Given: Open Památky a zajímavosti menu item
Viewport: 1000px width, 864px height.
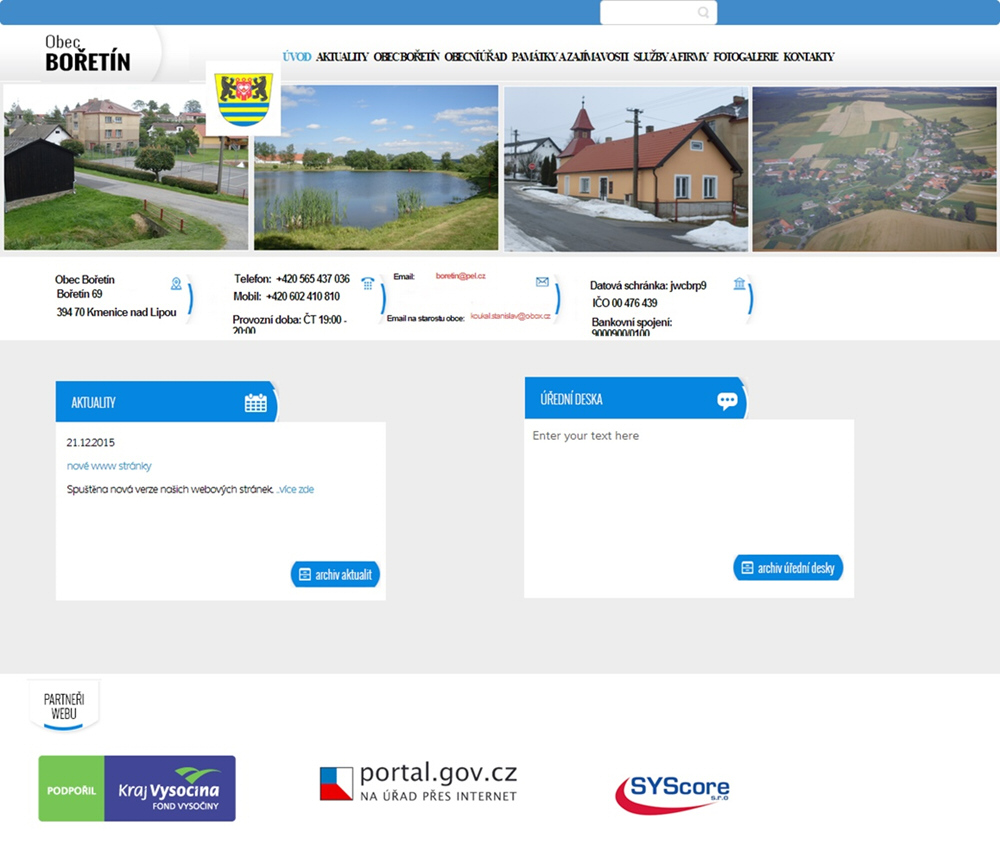Looking at the screenshot, I should click(569, 57).
